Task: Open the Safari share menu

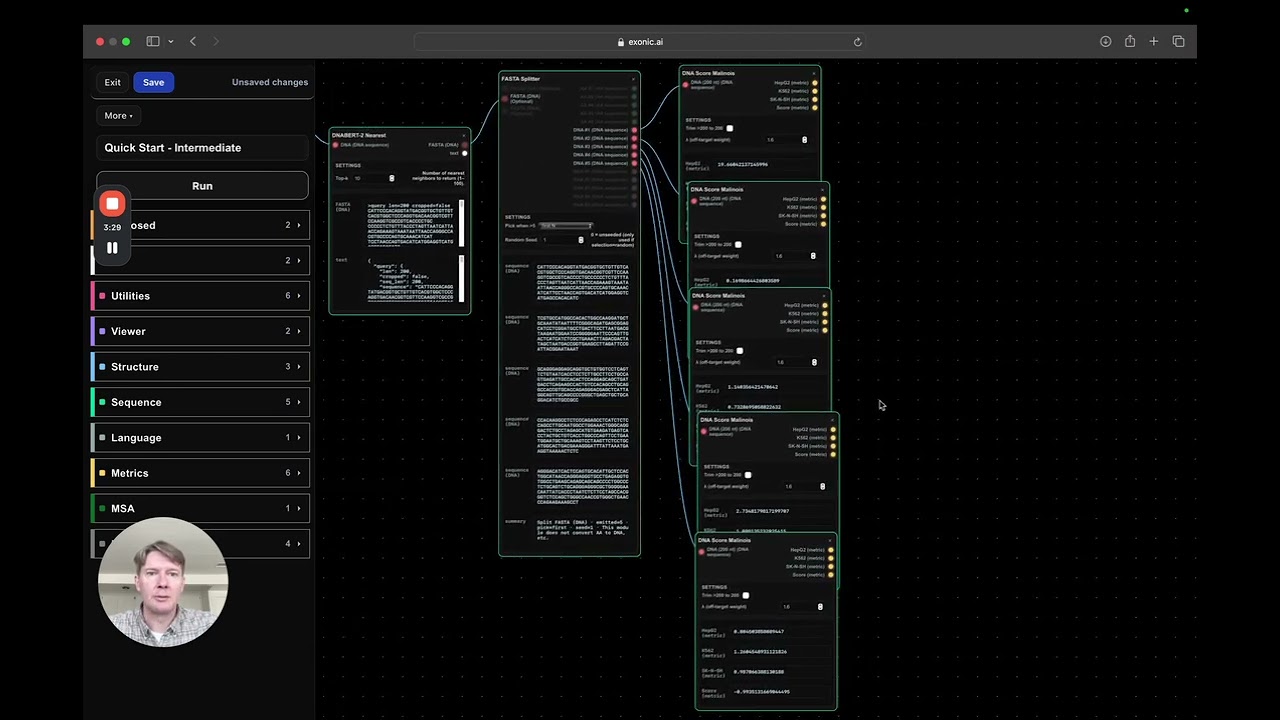Action: tap(1130, 42)
